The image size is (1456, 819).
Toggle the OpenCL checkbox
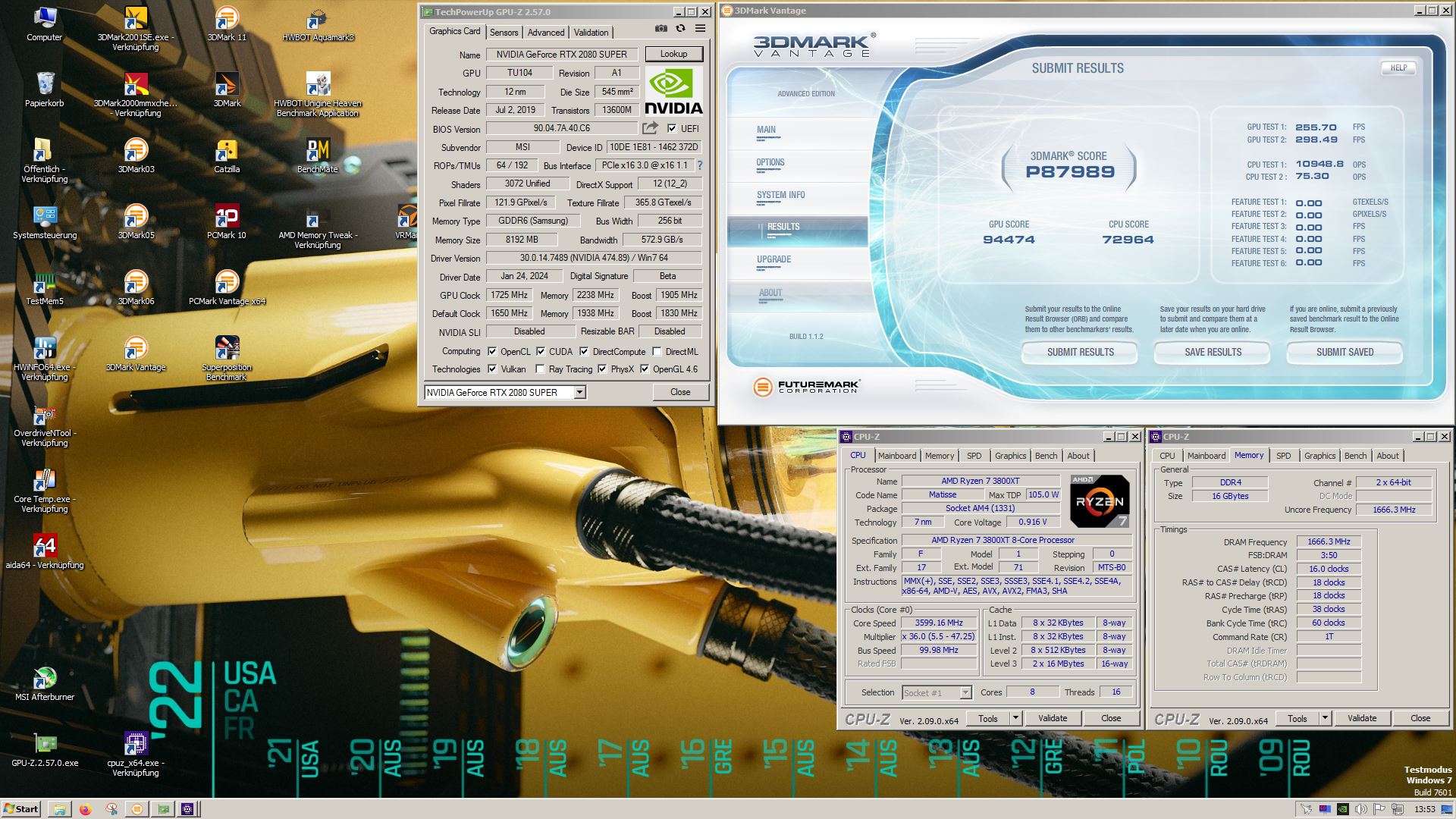pos(492,352)
